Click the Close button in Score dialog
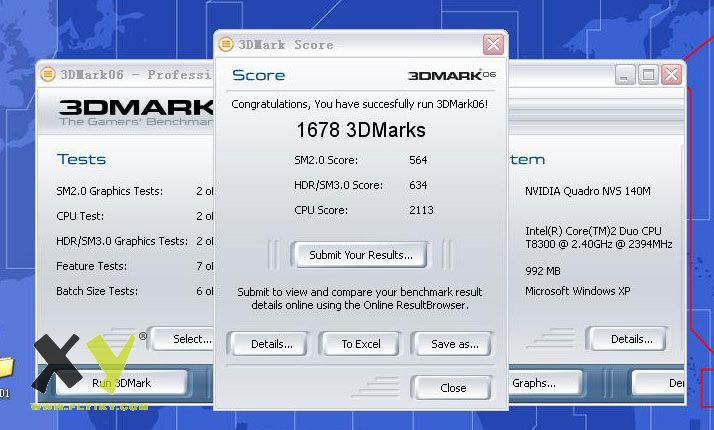This screenshot has height=430, width=714. click(453, 388)
